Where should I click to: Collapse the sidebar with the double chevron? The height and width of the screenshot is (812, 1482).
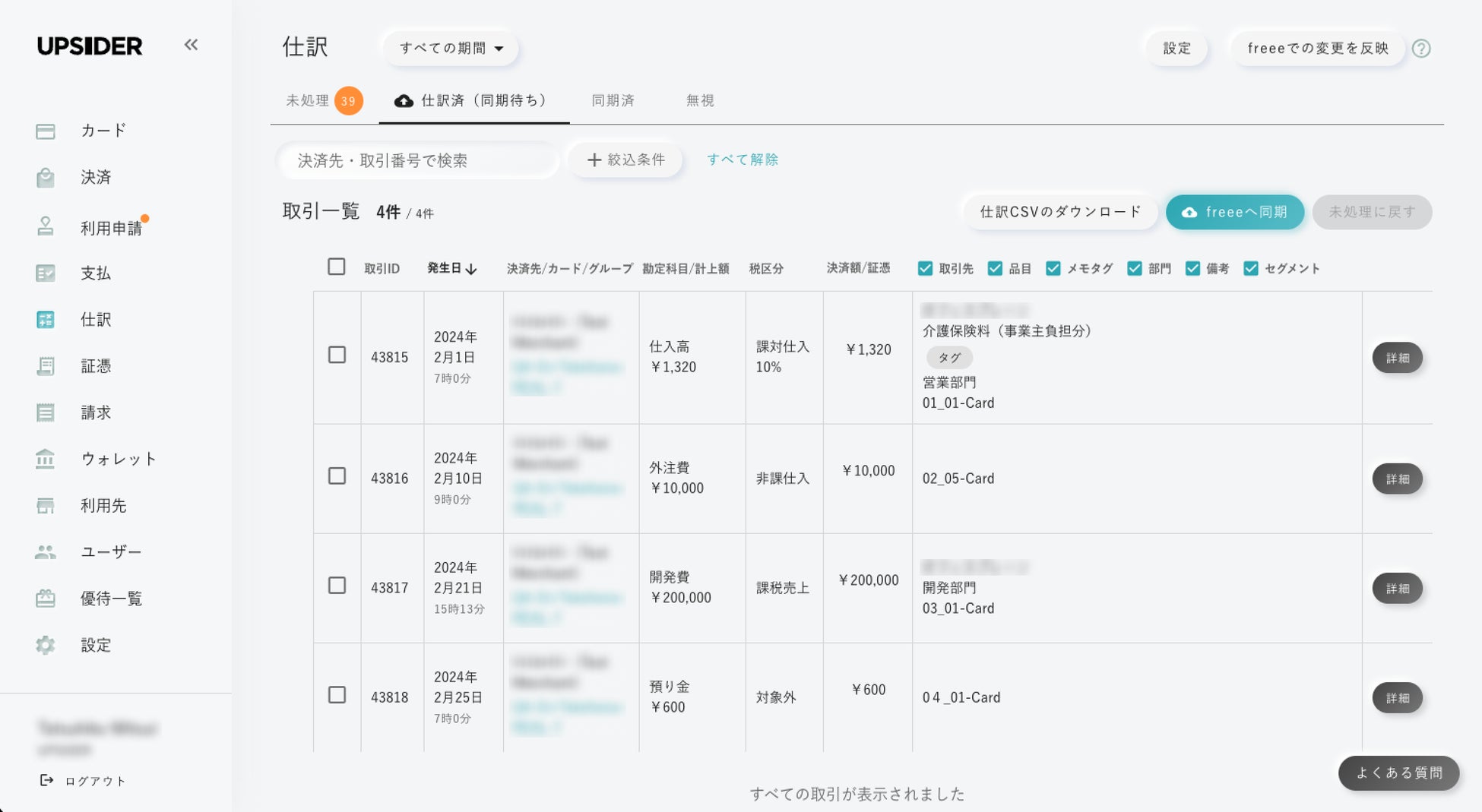(x=191, y=45)
